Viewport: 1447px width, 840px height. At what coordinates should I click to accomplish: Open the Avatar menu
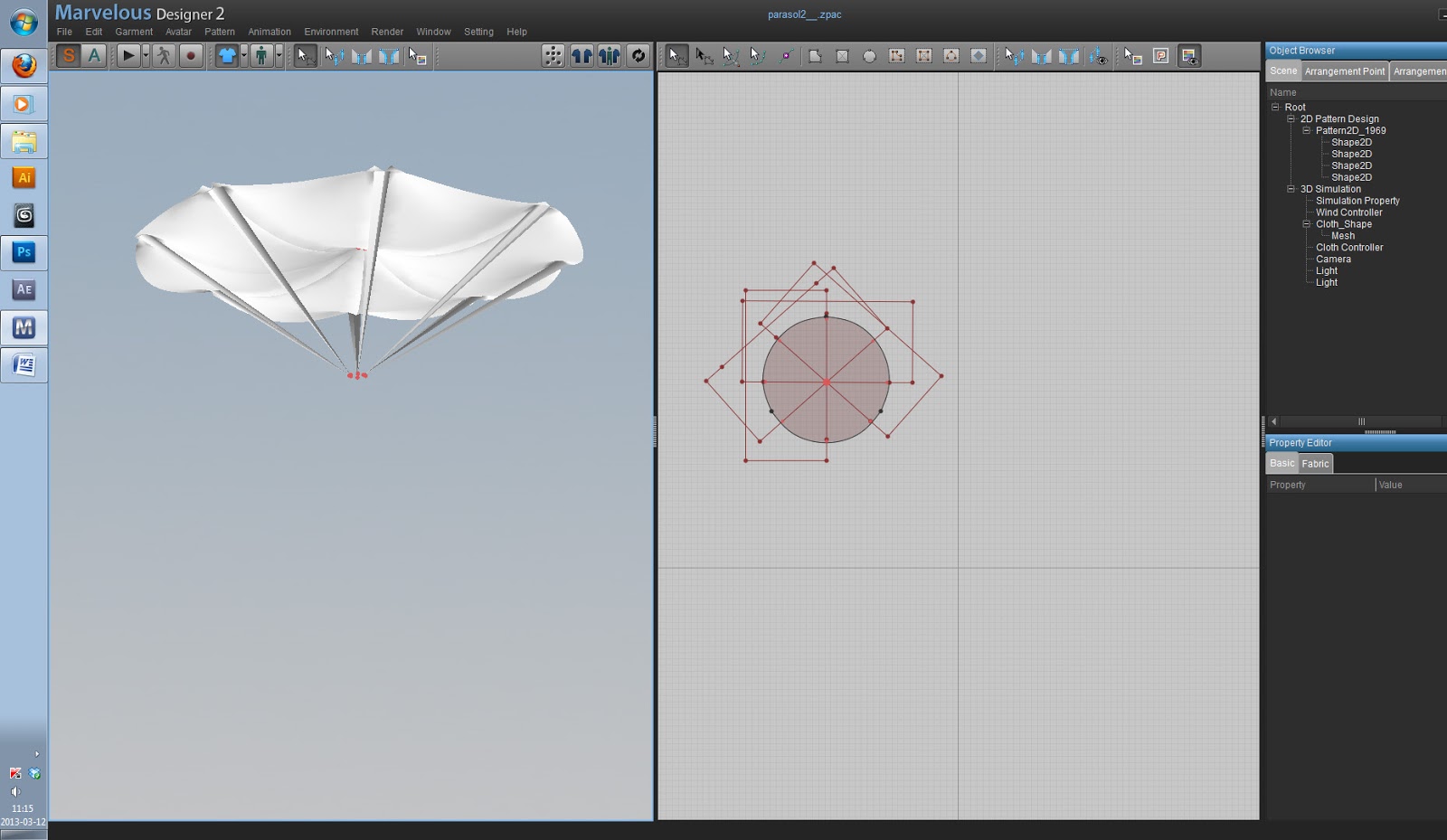178,32
